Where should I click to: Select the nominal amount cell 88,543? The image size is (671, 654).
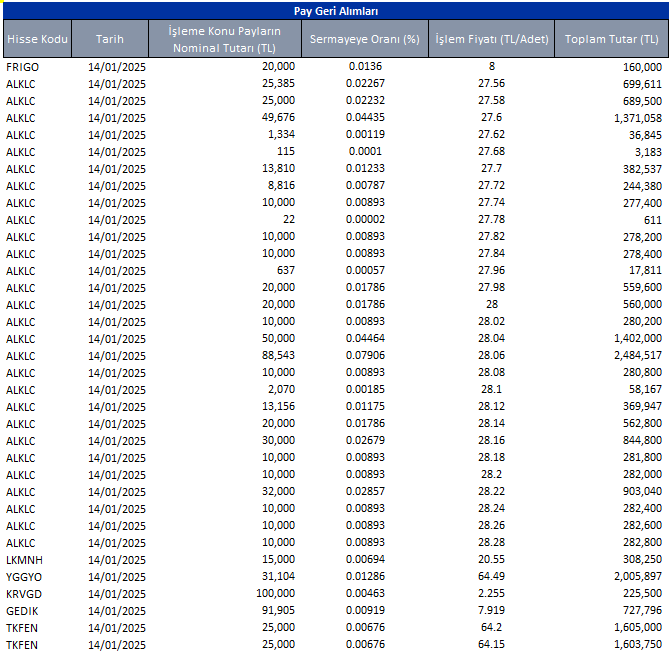coord(276,355)
